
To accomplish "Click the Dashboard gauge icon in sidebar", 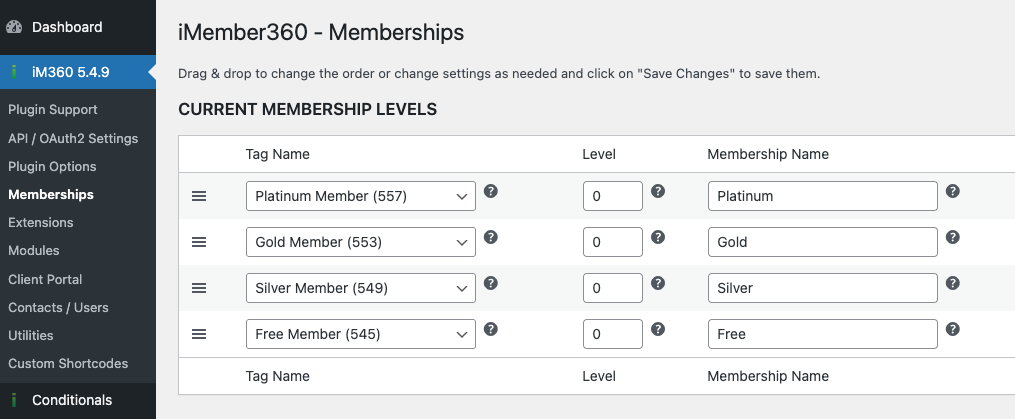I will pos(14,27).
